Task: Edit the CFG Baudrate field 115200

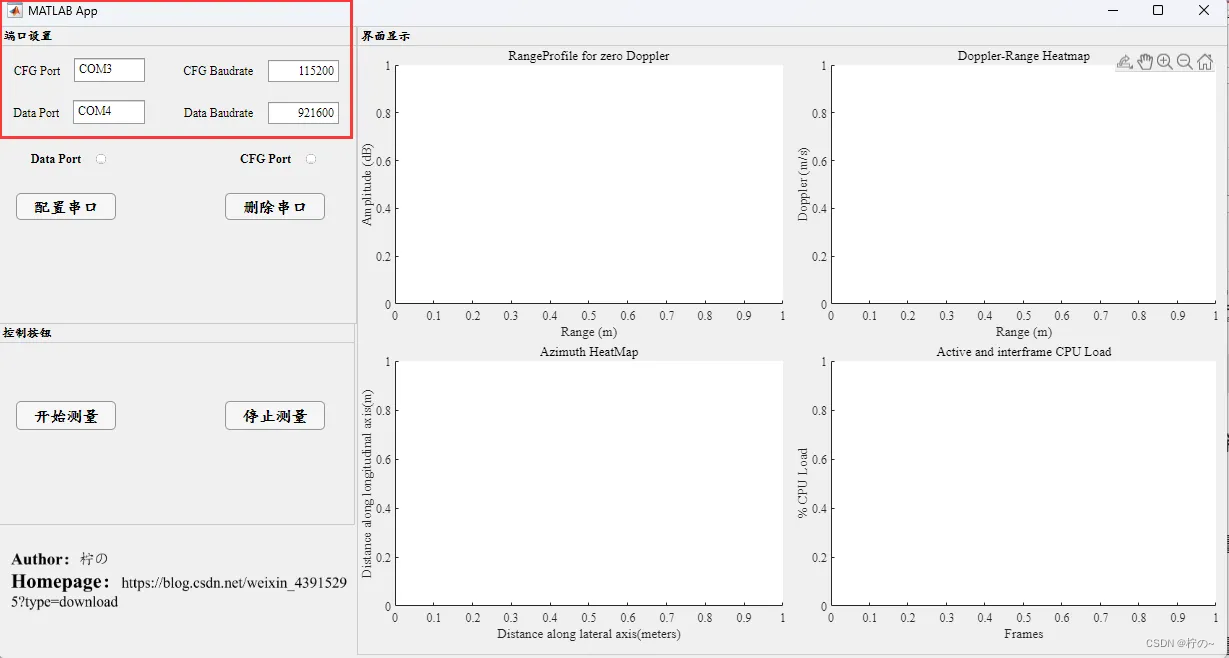Action: pyautogui.click(x=303, y=71)
